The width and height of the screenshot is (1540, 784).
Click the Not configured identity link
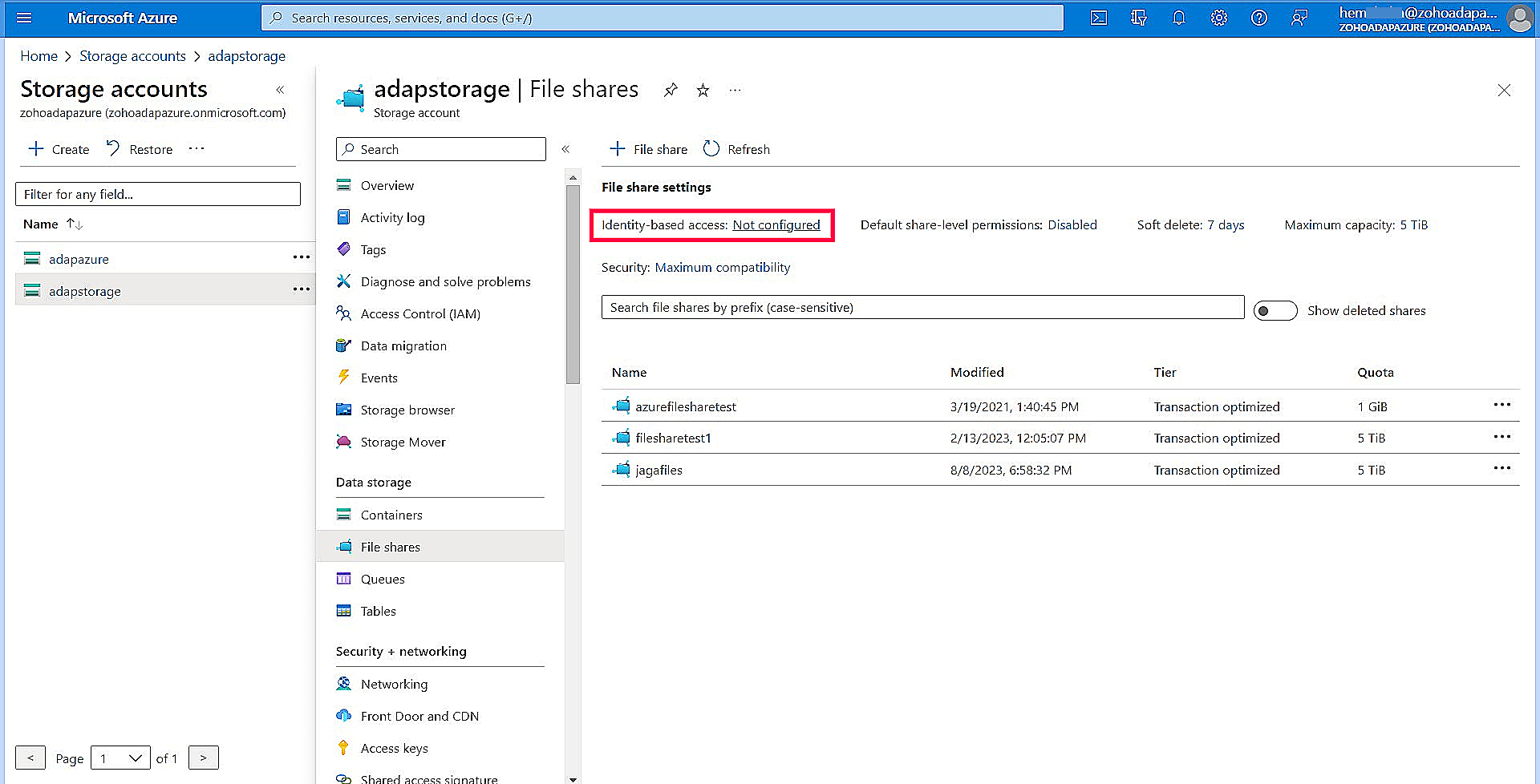click(x=776, y=225)
